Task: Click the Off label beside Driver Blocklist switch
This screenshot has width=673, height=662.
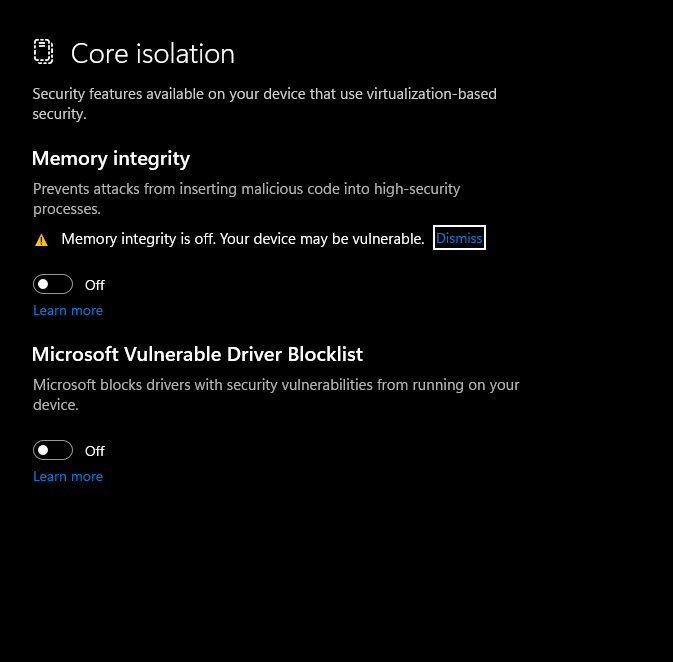Action: pyautogui.click(x=95, y=451)
